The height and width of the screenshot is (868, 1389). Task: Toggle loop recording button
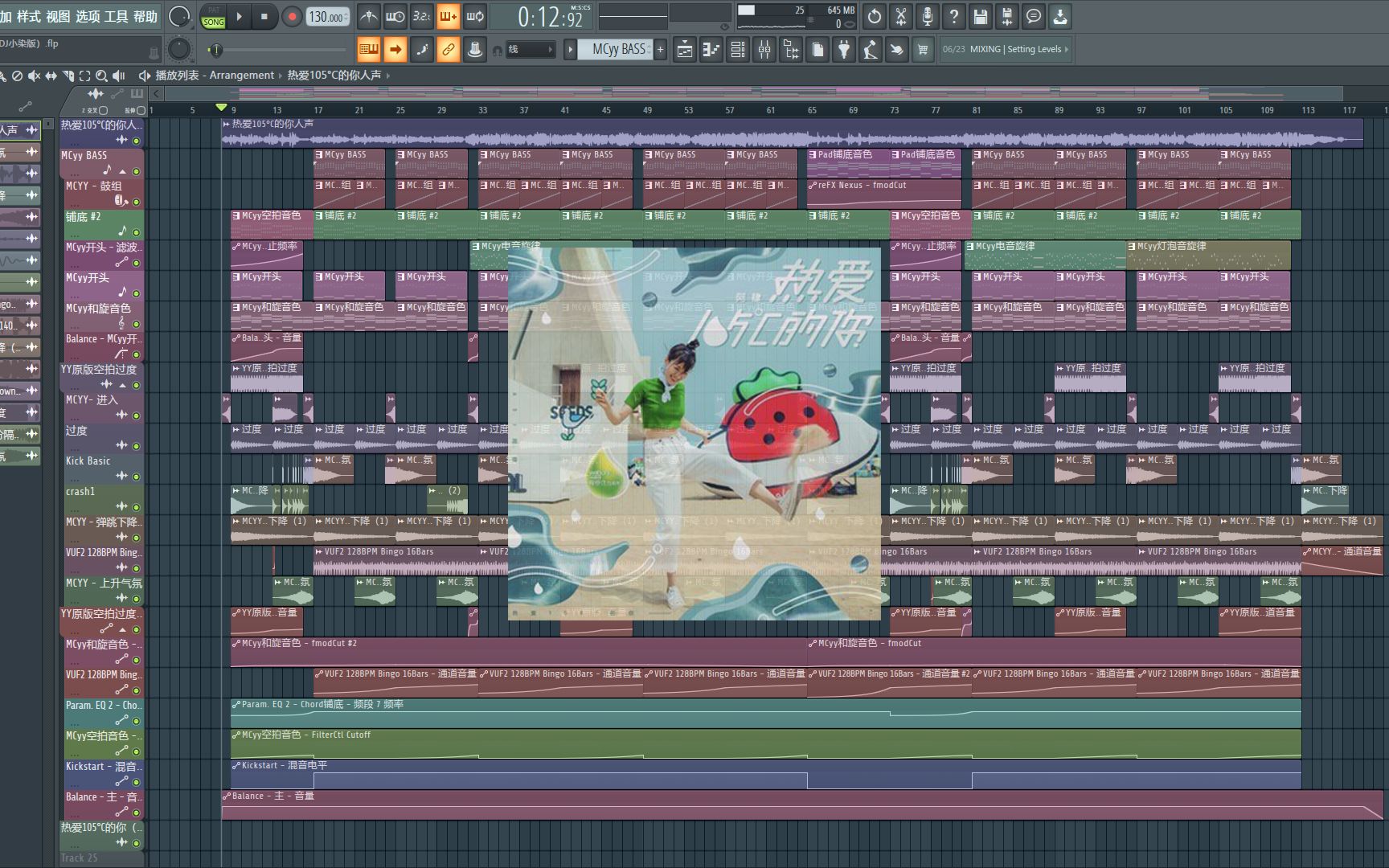[475, 16]
